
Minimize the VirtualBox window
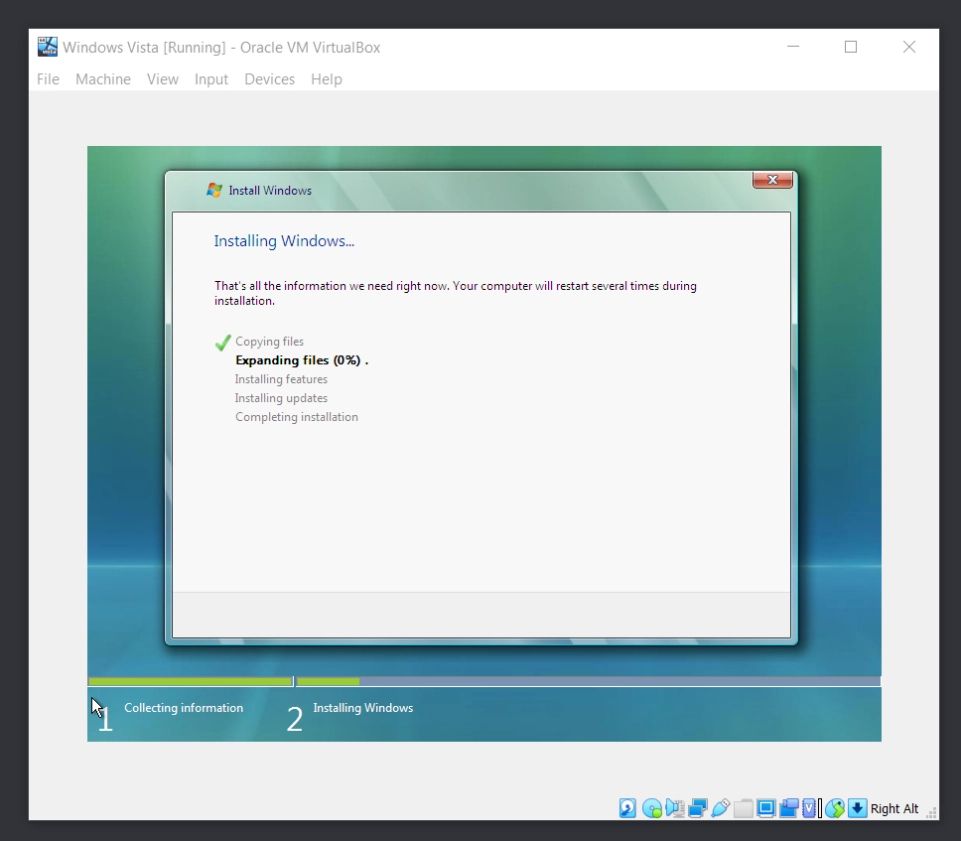793,47
